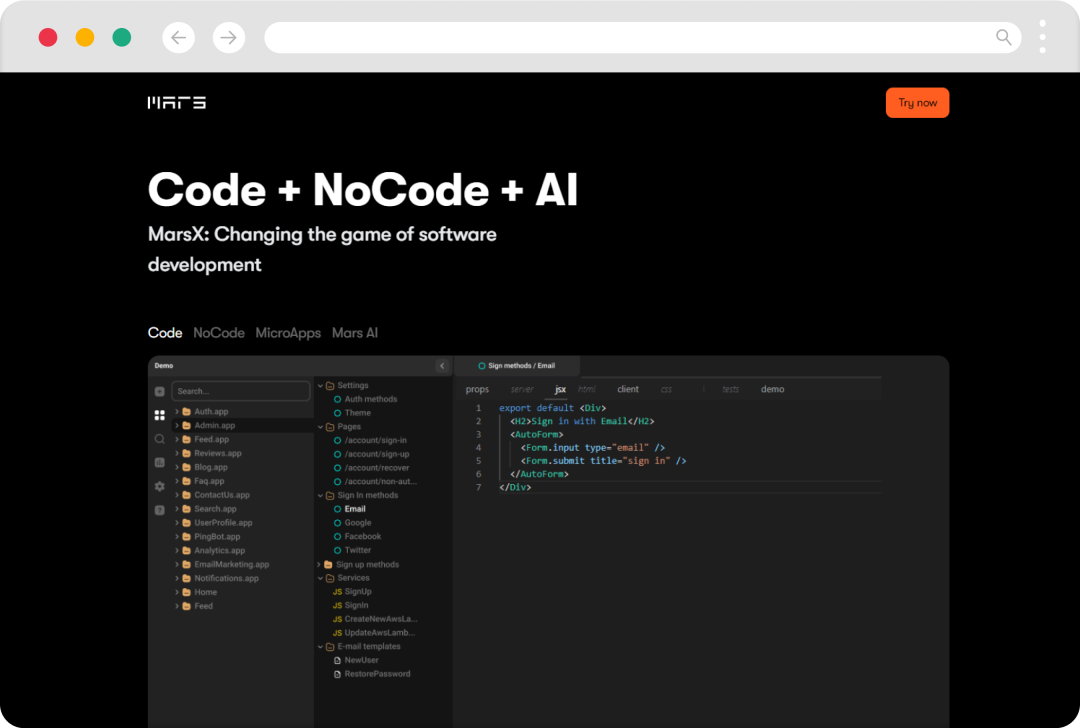
Task: Collapse the Demo panel with the arrow button
Action: 442,366
